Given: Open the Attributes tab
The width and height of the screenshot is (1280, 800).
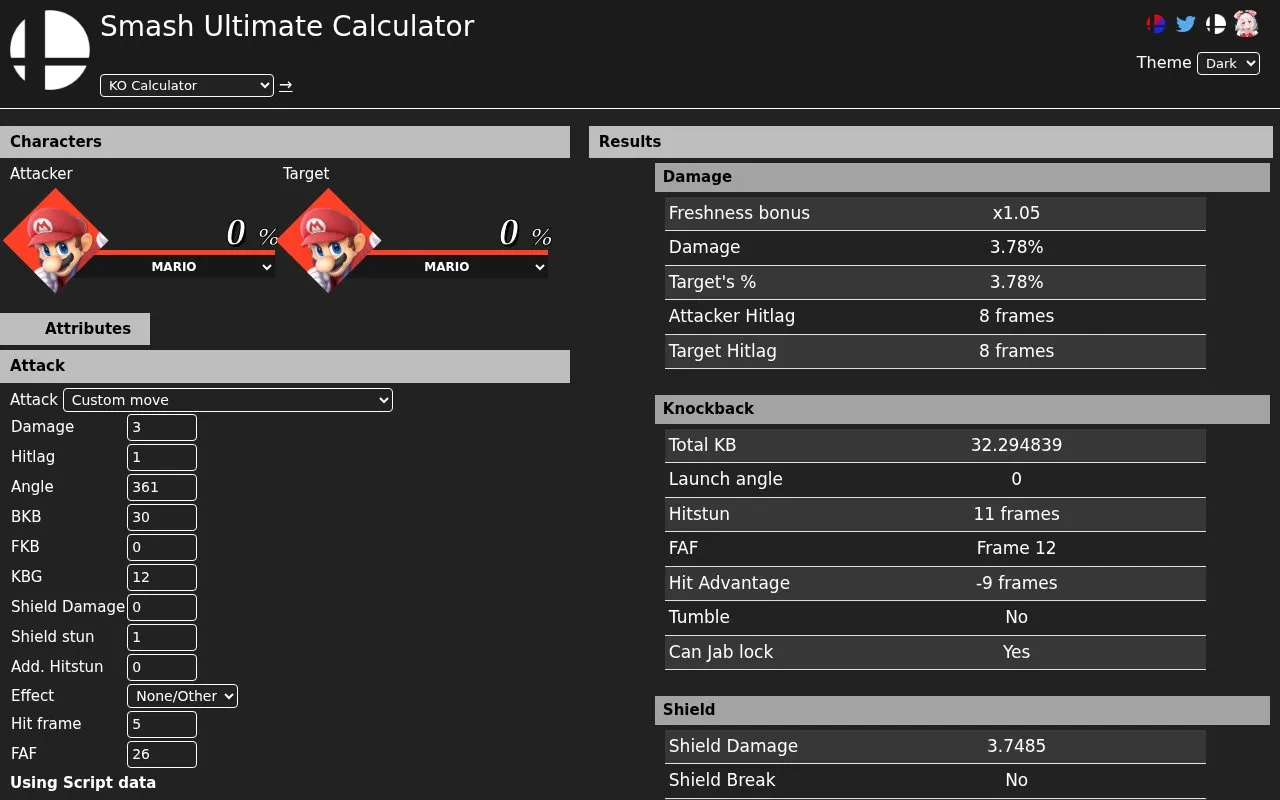Looking at the screenshot, I should [x=75, y=329].
